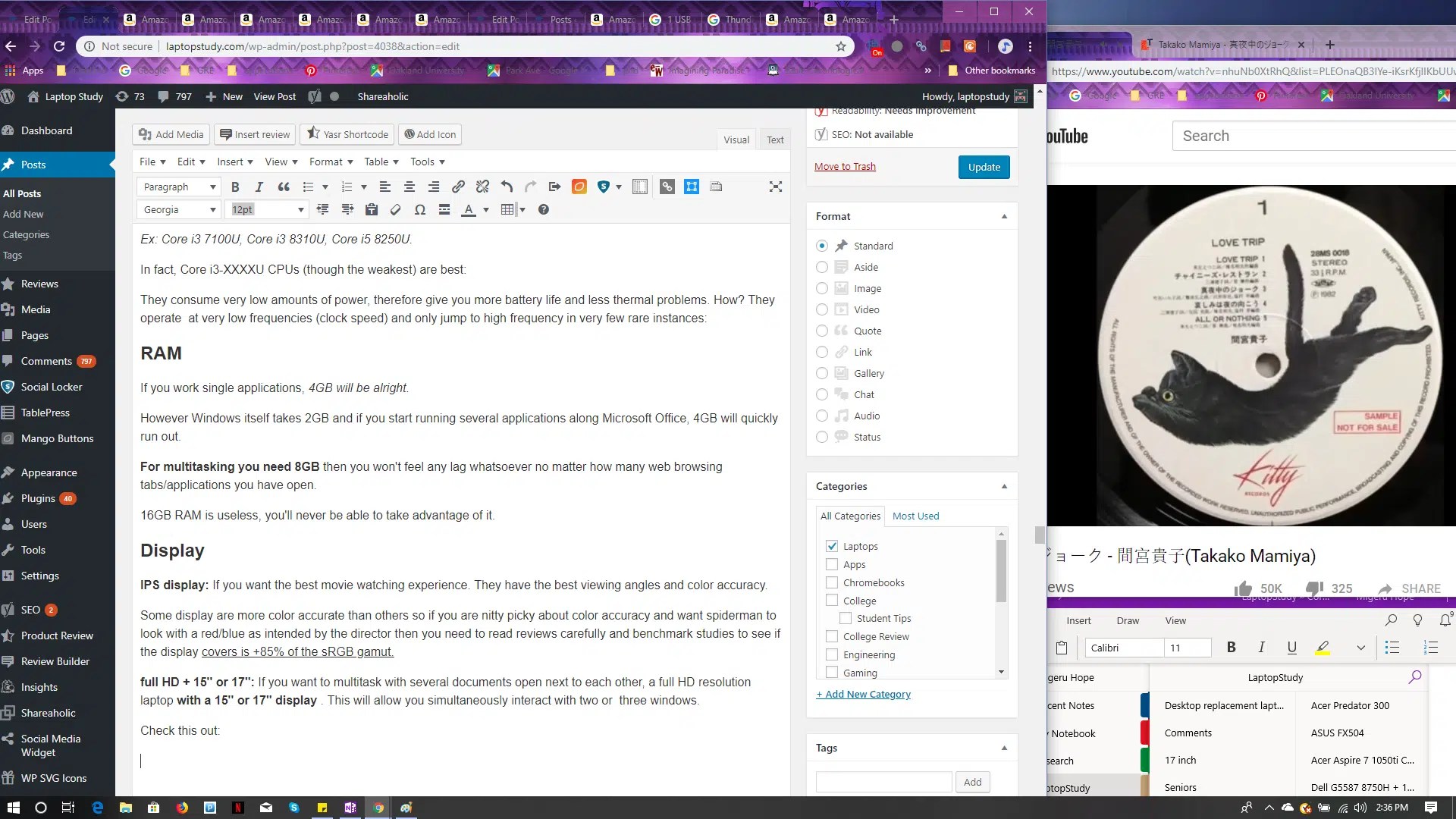This screenshot has width=1456, height=819.
Task: Select the Video post format
Action: tap(822, 309)
